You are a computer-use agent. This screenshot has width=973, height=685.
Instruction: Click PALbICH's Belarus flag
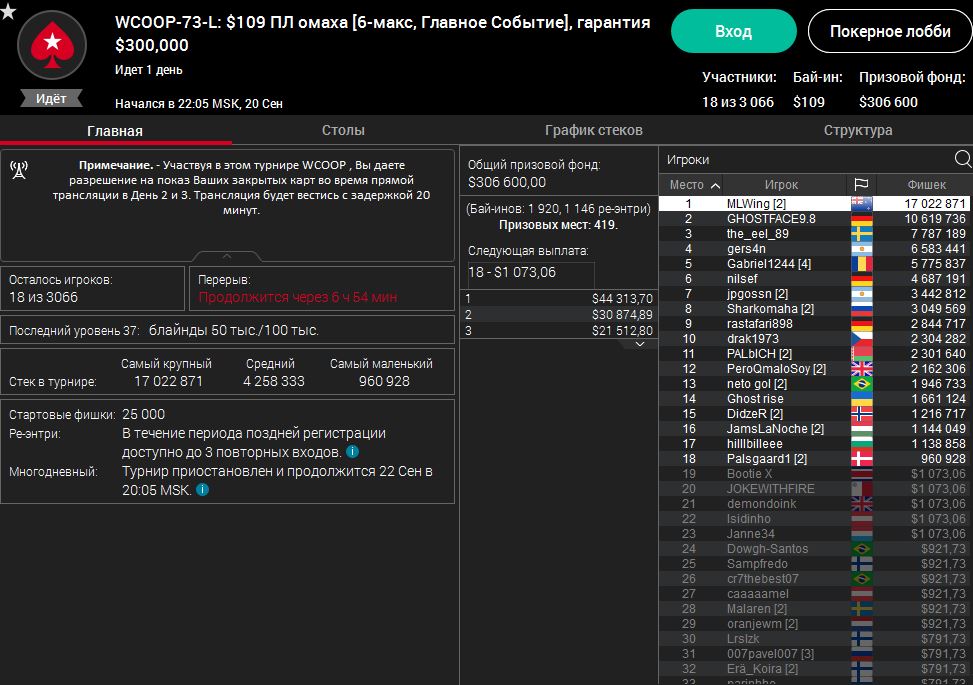861,354
